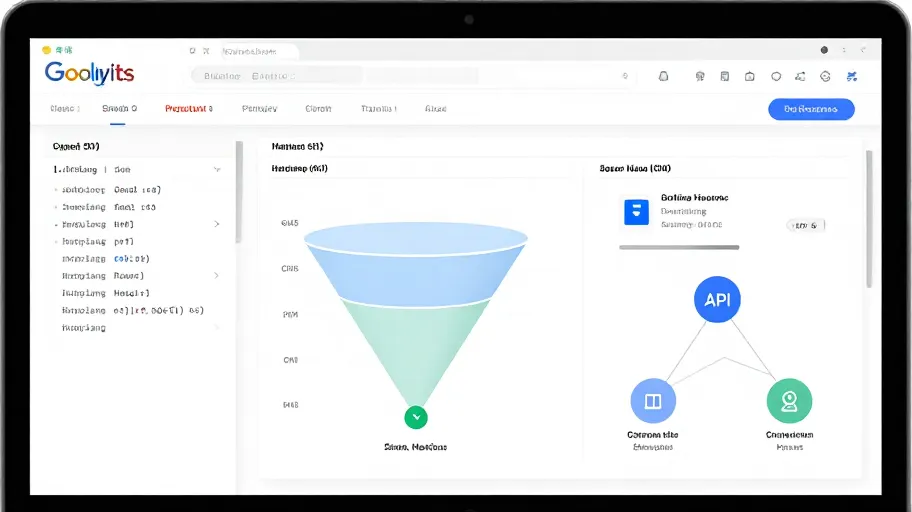Screen dimensions: 912x512
Task: Click the caption text below the funnel
Action: coord(415,447)
